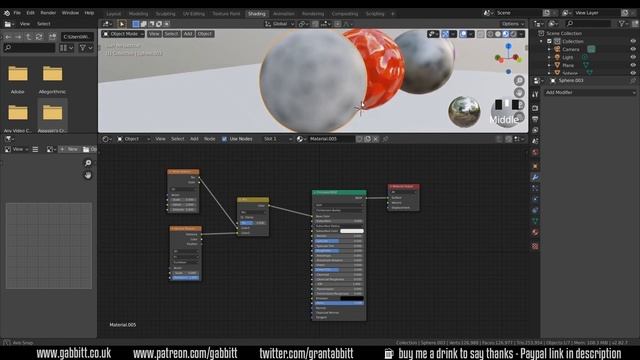
Task: Click the blue Z axis on navigation gizmo
Action: pos(509,47)
